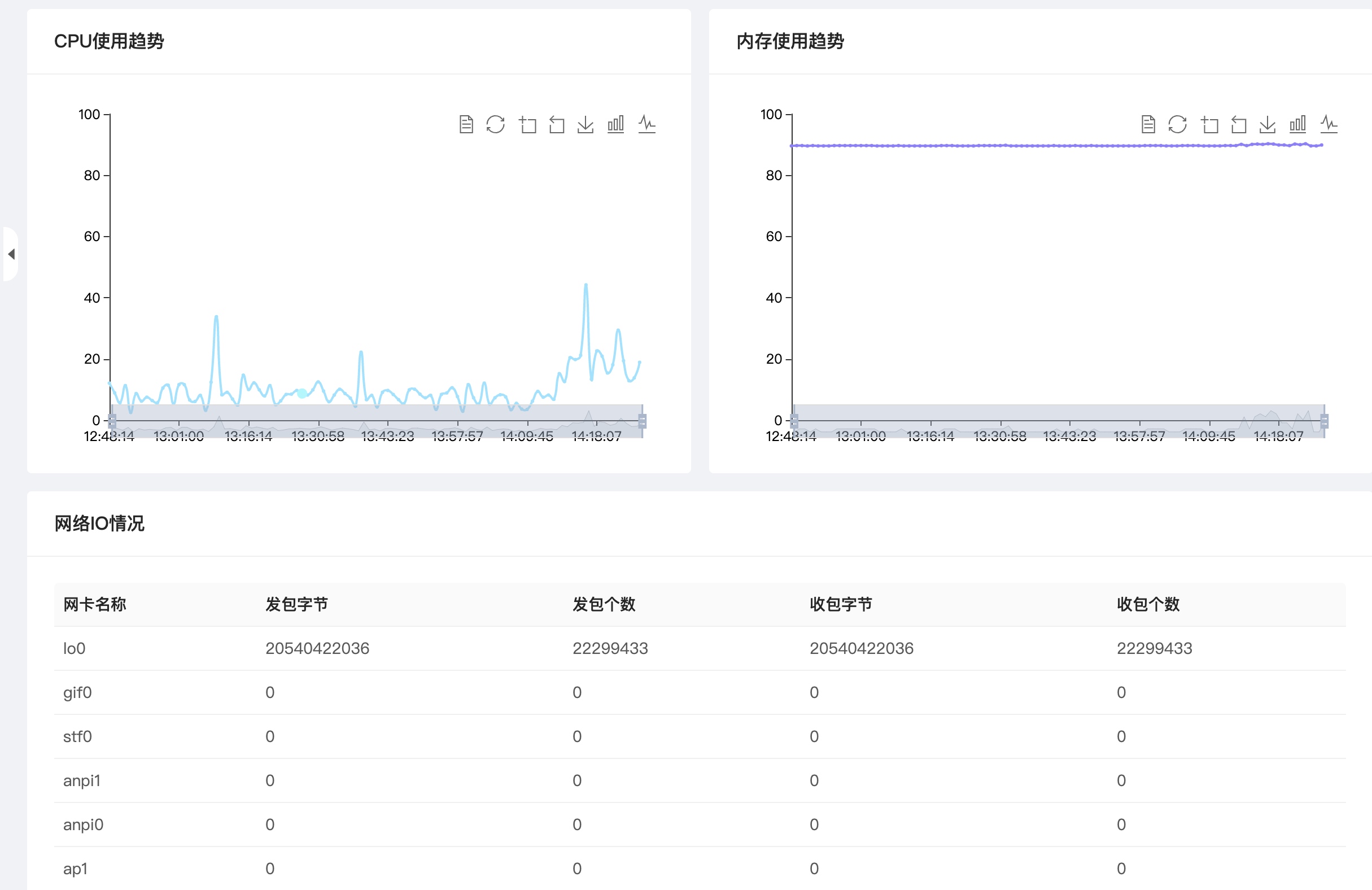Click restore icon on CPU usage chart
Image resolution: width=1372 pixels, height=890 pixels.
(495, 124)
